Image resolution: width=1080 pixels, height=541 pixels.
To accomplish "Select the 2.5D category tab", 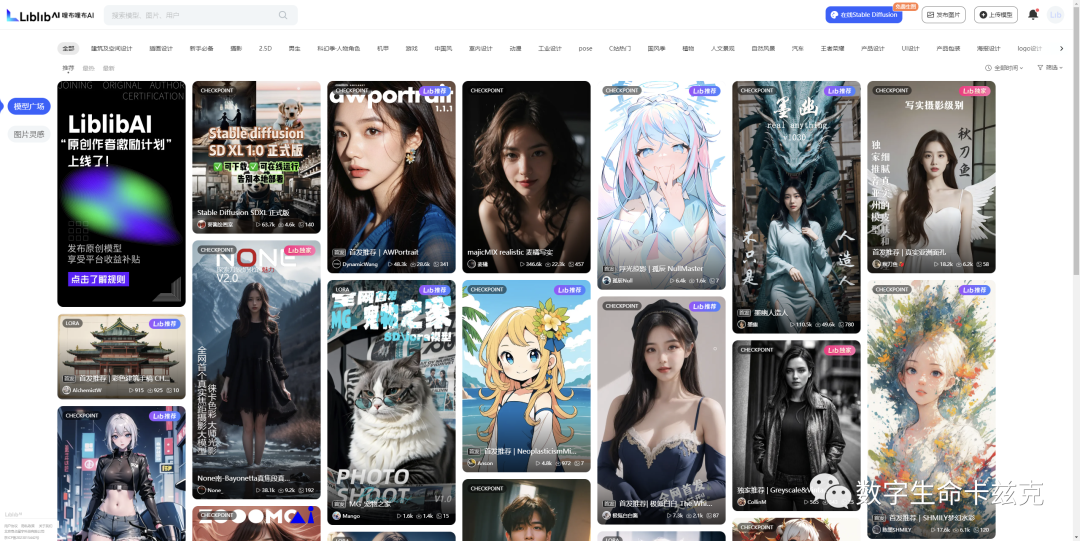I will click(265, 48).
